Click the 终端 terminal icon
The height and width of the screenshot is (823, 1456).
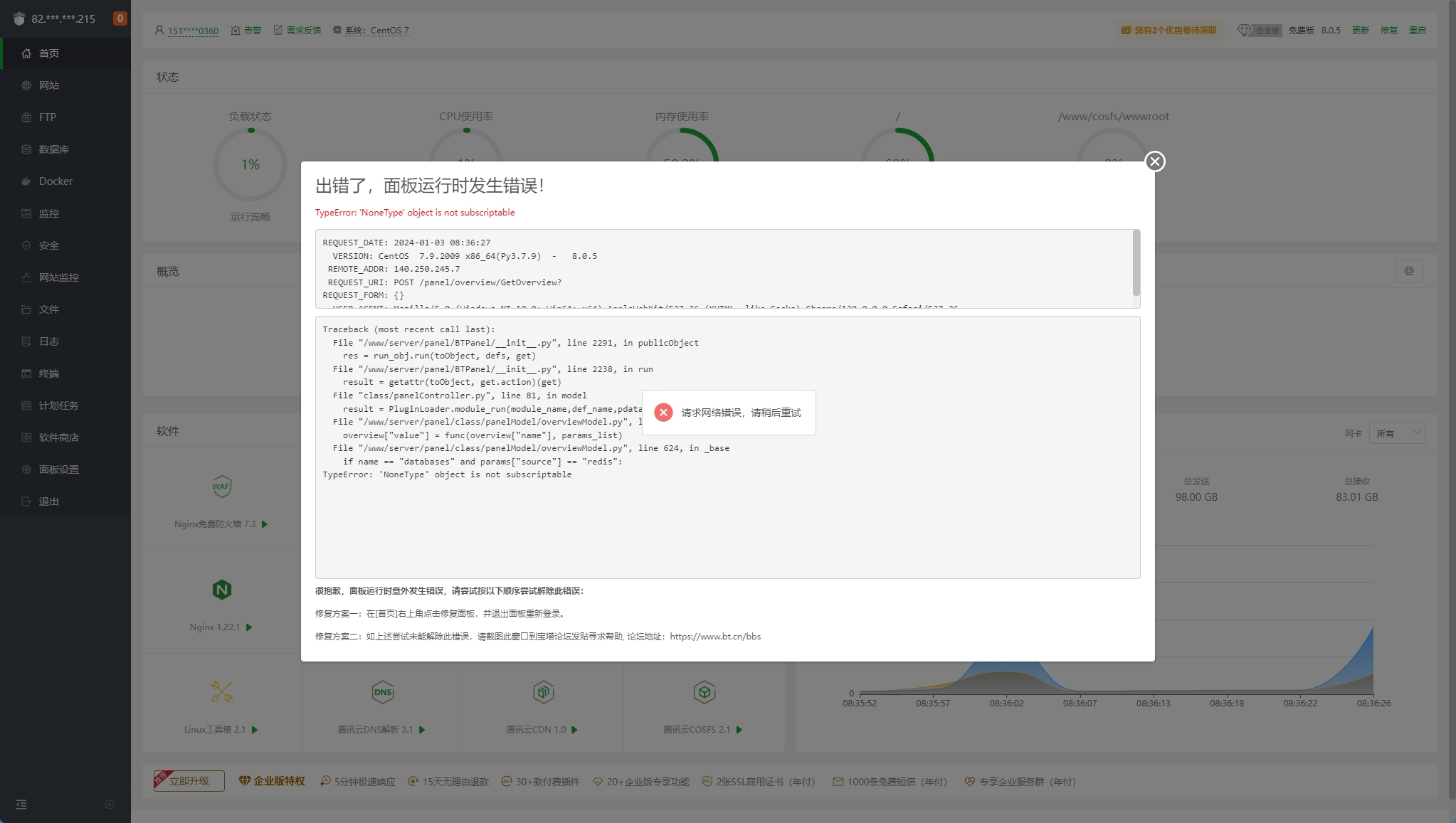pyautogui.click(x=26, y=373)
